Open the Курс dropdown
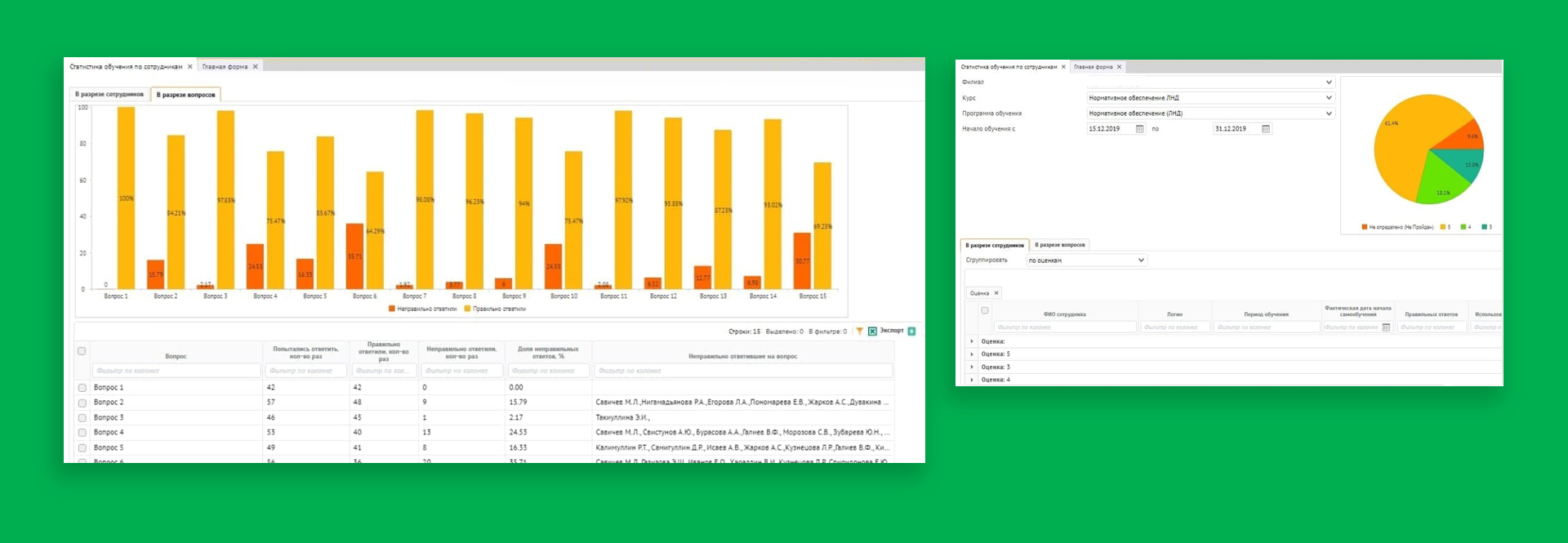This screenshot has width=1568, height=543. click(x=1329, y=98)
